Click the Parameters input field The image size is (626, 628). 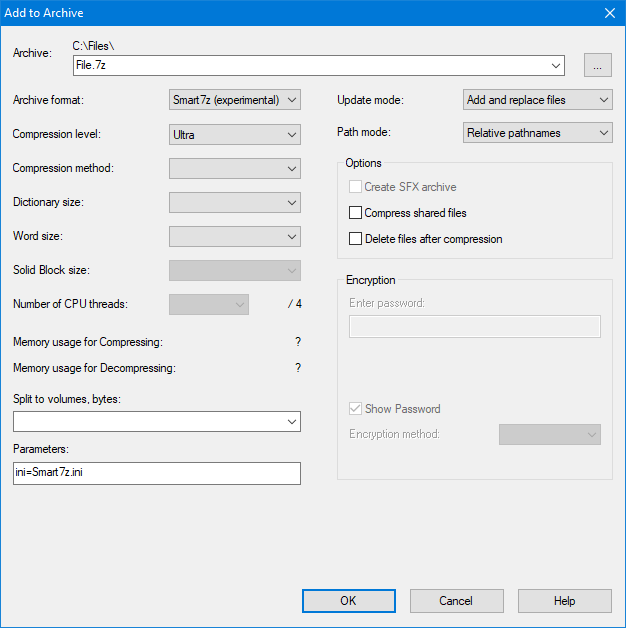(x=156, y=473)
